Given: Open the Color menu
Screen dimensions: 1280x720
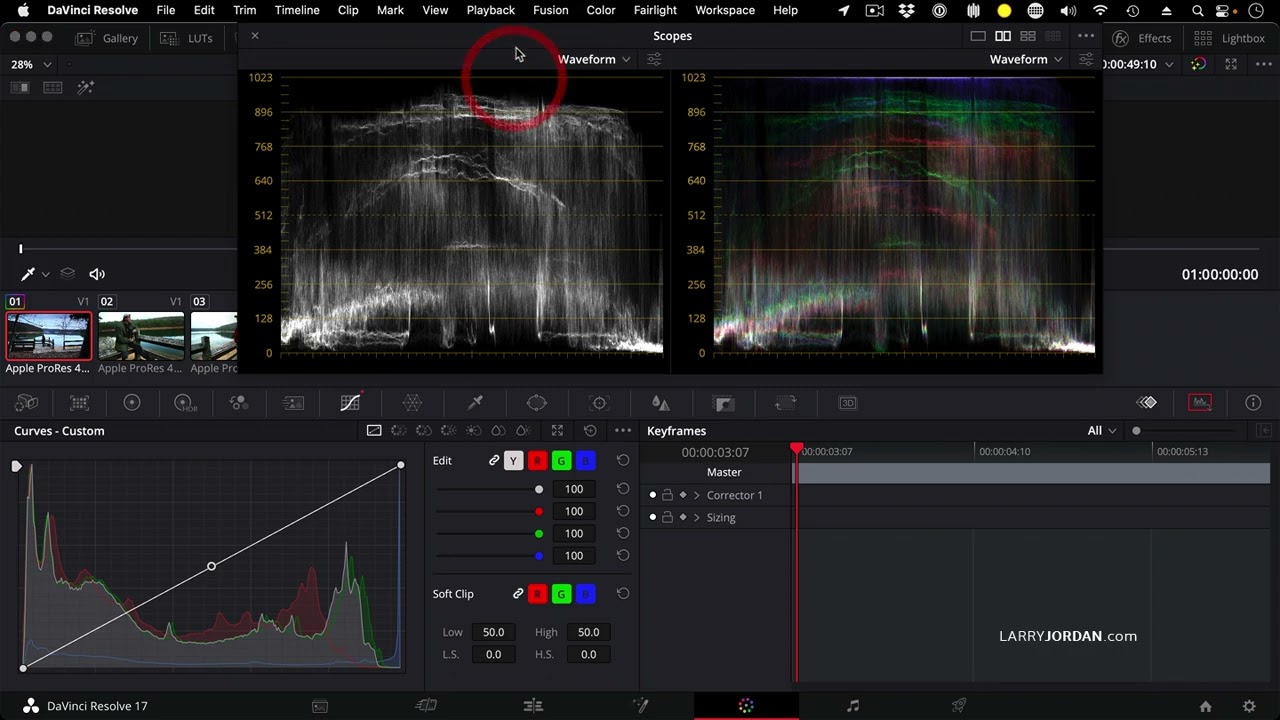Looking at the screenshot, I should pyautogui.click(x=601, y=10).
